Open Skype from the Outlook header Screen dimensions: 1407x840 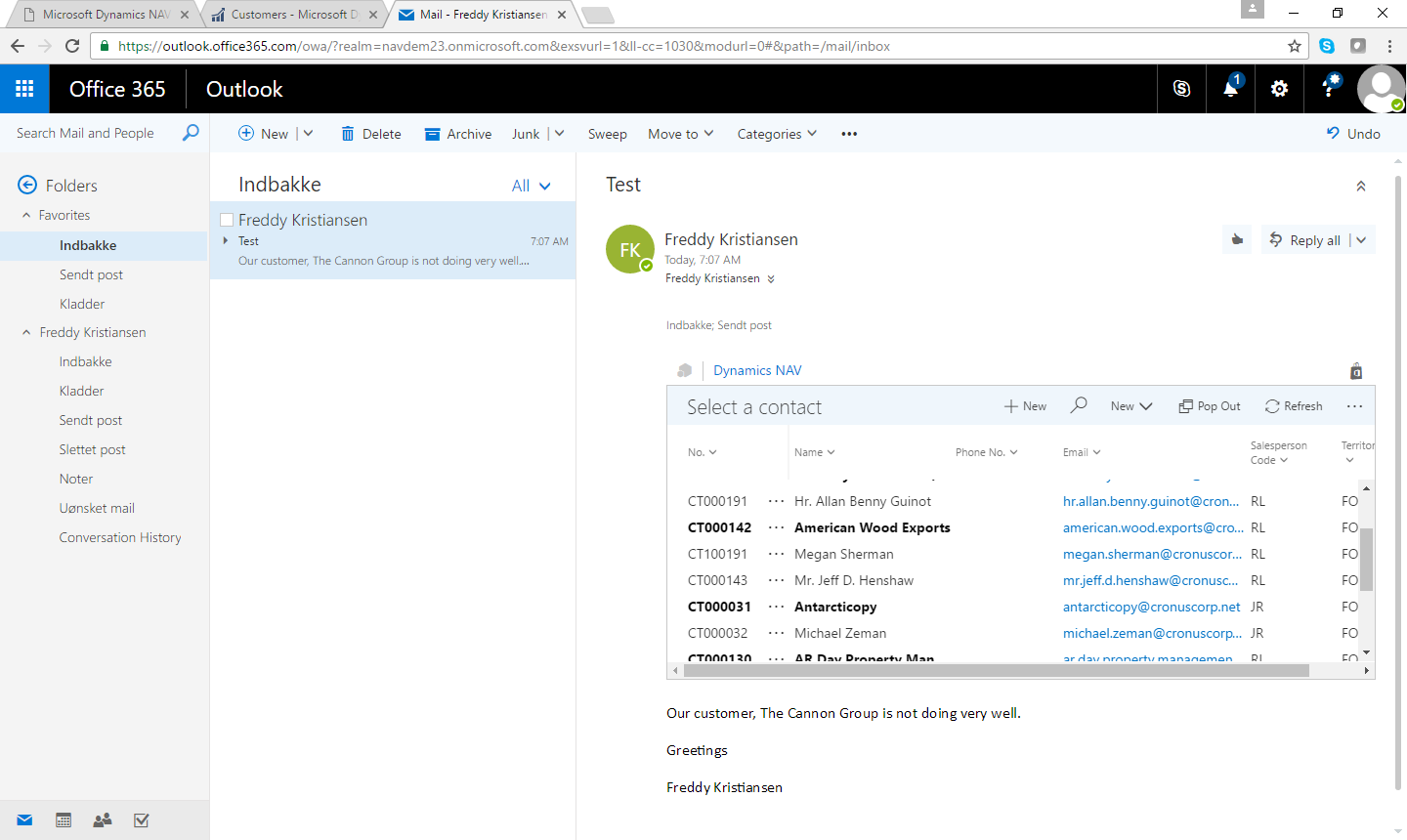[1181, 89]
